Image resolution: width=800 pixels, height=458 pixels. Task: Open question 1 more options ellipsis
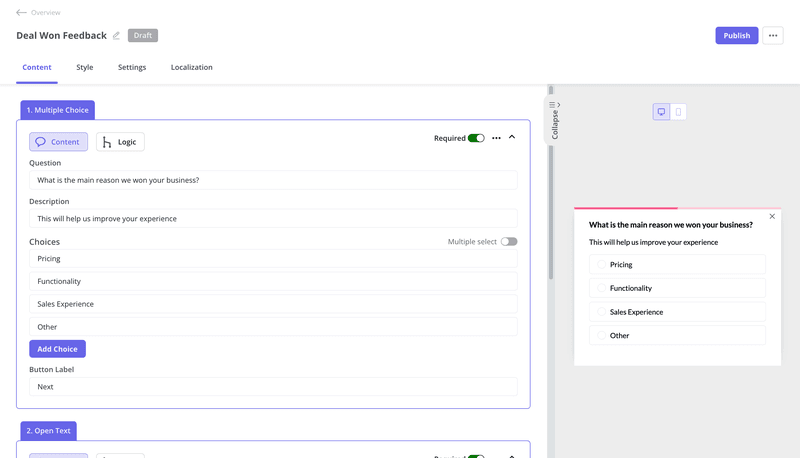coord(496,138)
